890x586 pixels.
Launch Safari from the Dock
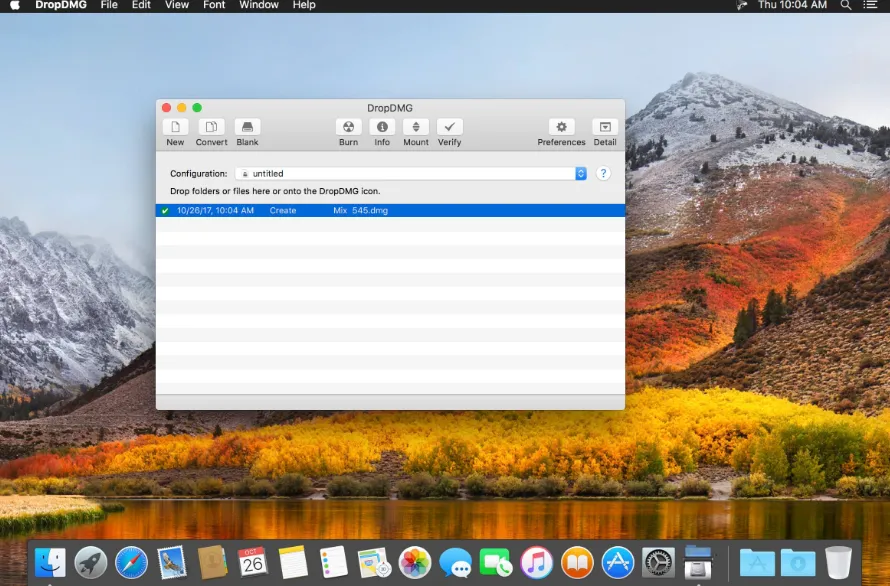tap(132, 562)
